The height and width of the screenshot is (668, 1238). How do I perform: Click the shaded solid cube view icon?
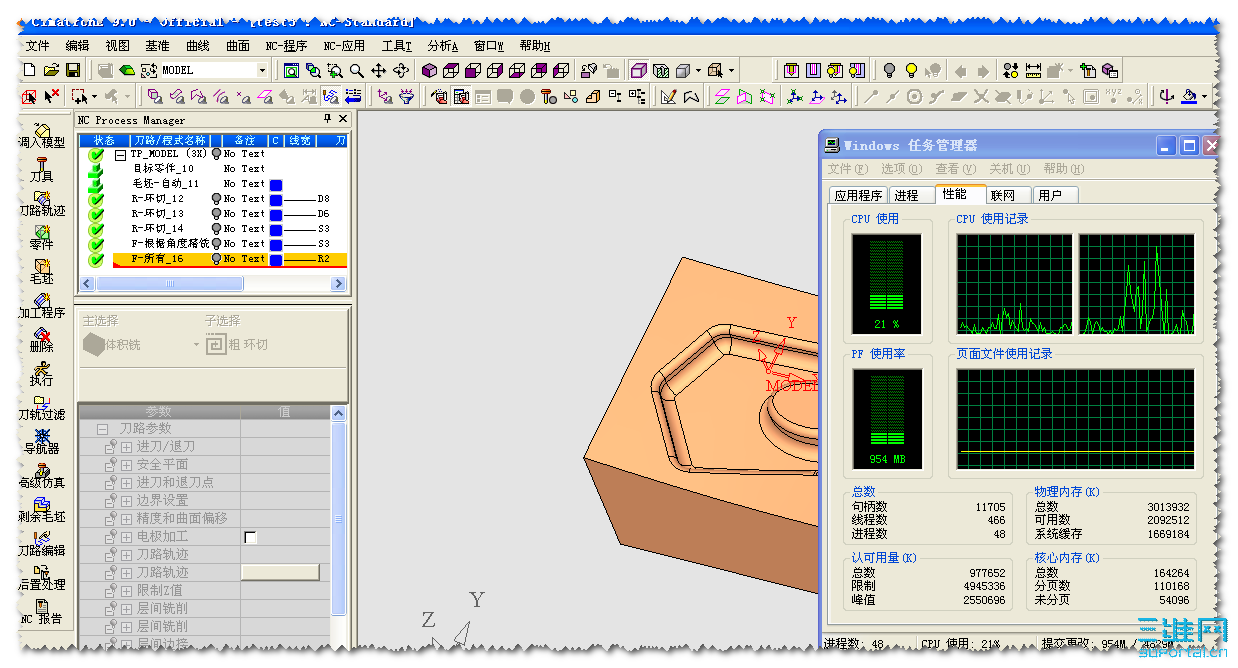tap(429, 70)
